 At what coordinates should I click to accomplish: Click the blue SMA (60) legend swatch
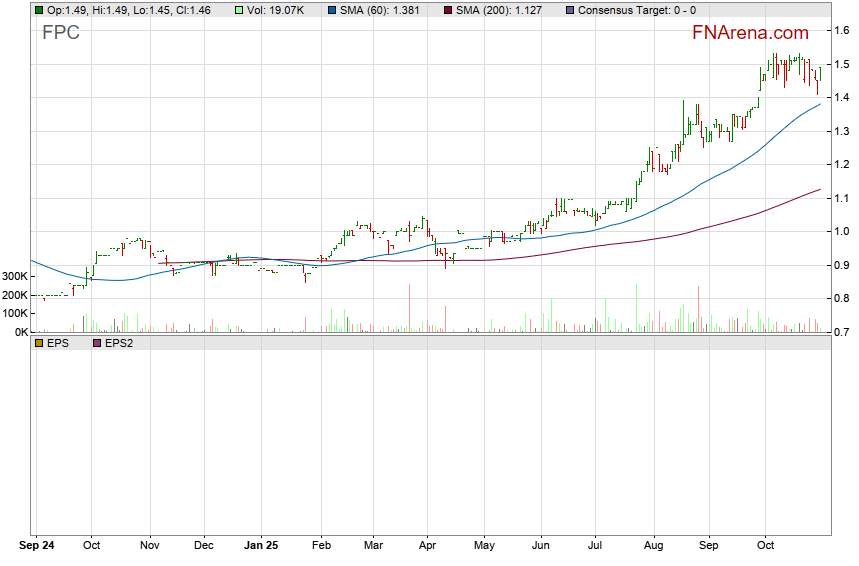(333, 10)
